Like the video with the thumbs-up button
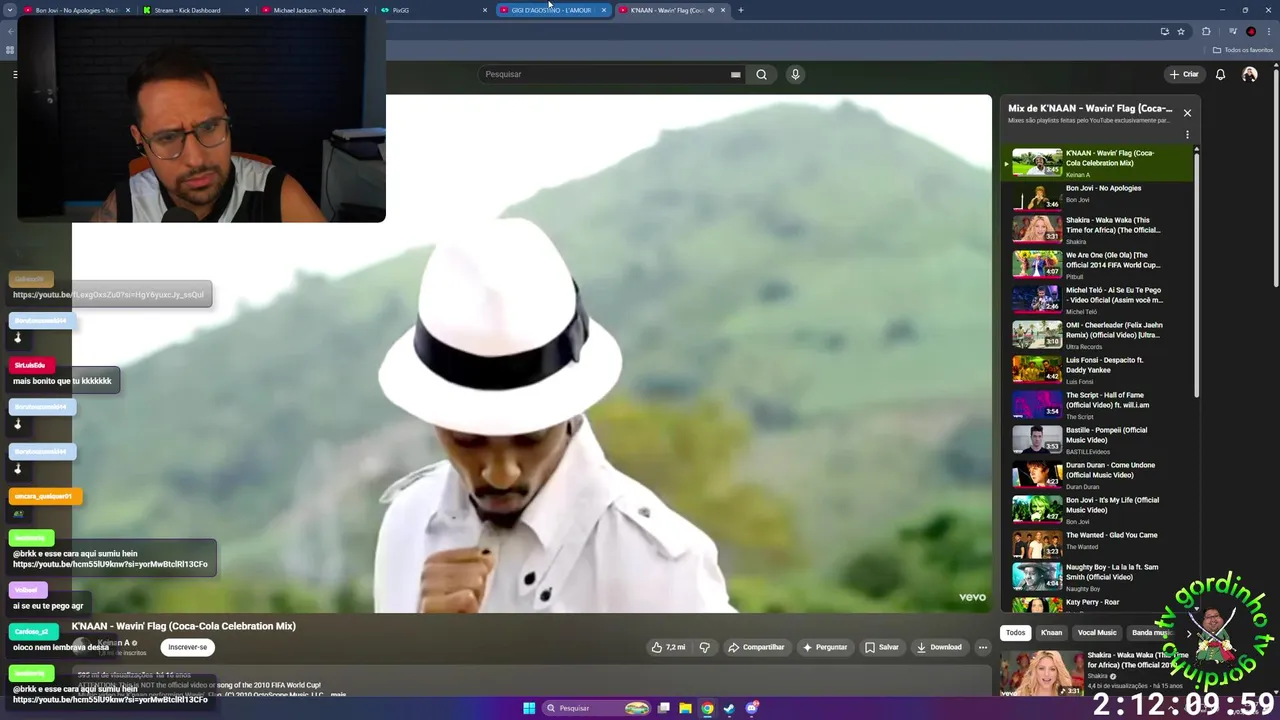Viewport: 1280px width, 720px height. pyautogui.click(x=669, y=647)
